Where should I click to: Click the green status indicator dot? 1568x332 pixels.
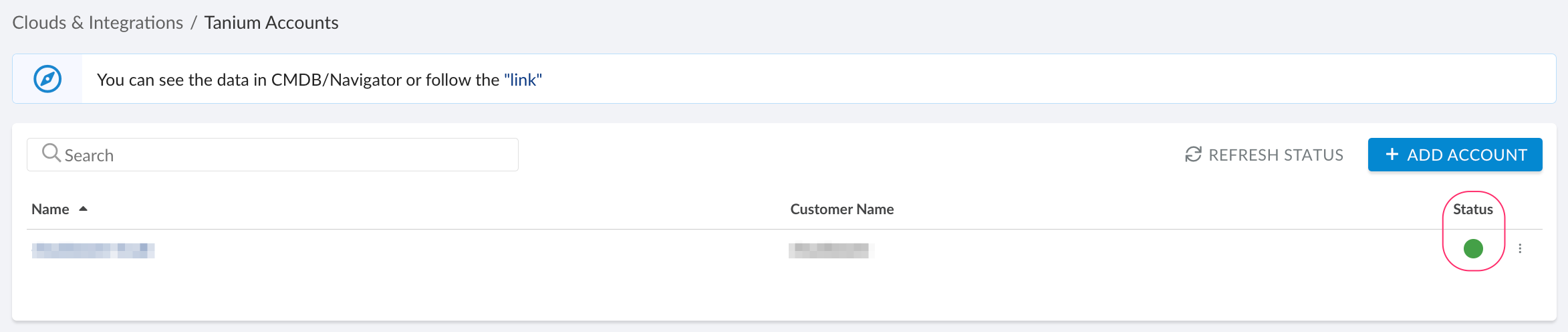1473,248
